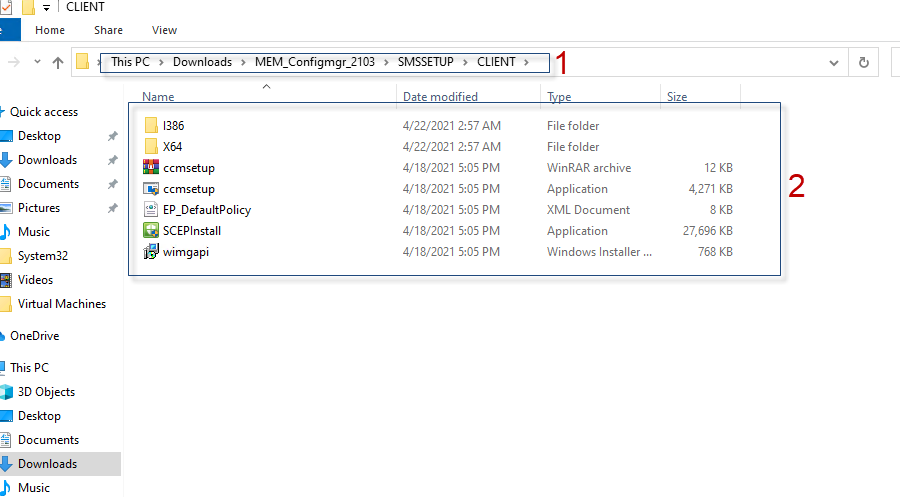Click the Pictures icon in Quick access
The image size is (900, 497).
[6, 208]
